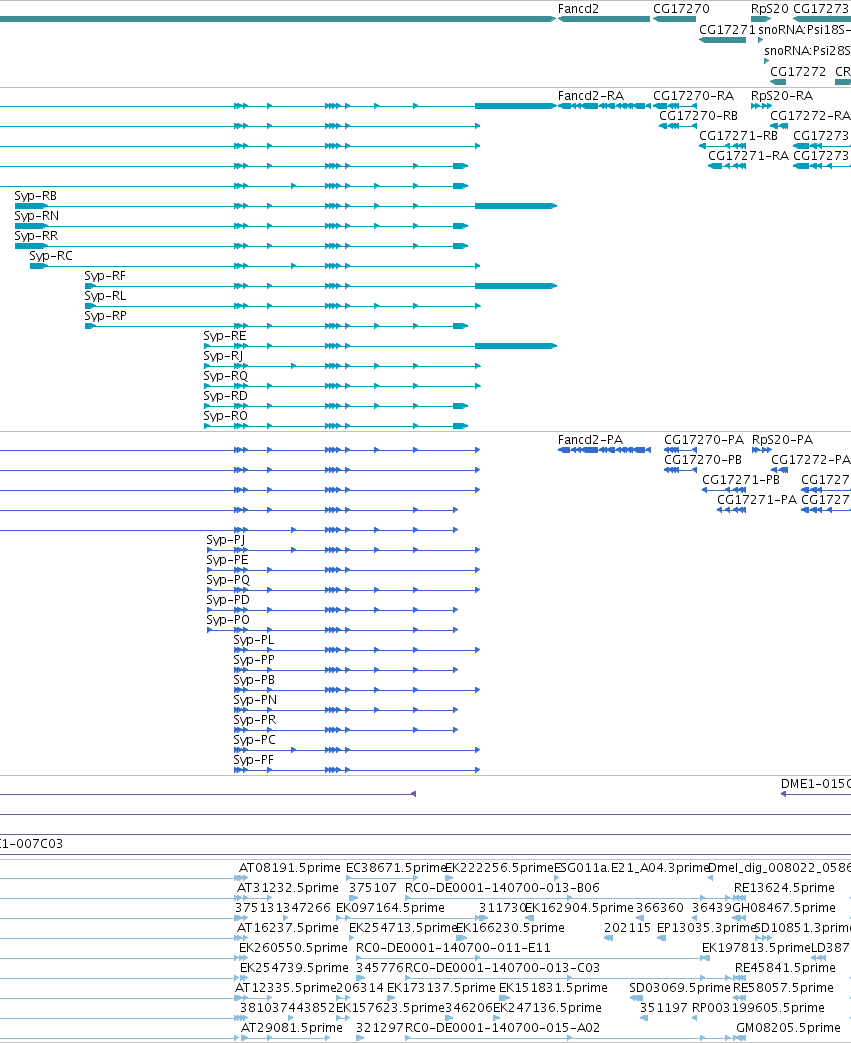851x1043 pixels.
Task: Choose the Syp-RO transcript label
Action: click(x=225, y=416)
